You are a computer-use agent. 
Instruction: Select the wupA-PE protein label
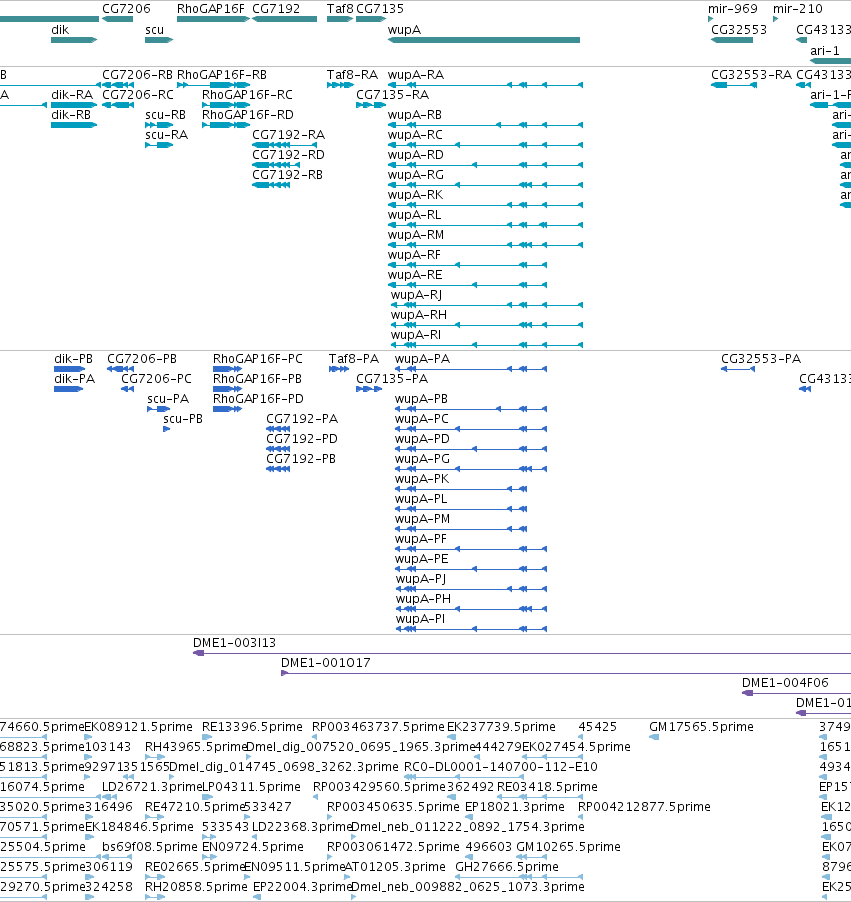click(421, 559)
